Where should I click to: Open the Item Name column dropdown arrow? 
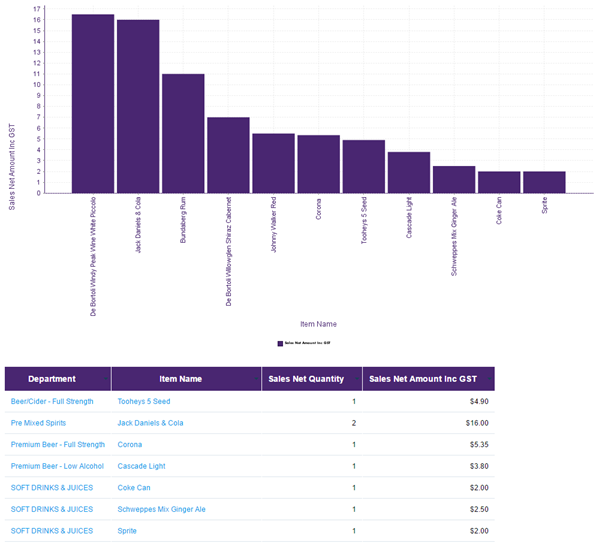[256, 379]
